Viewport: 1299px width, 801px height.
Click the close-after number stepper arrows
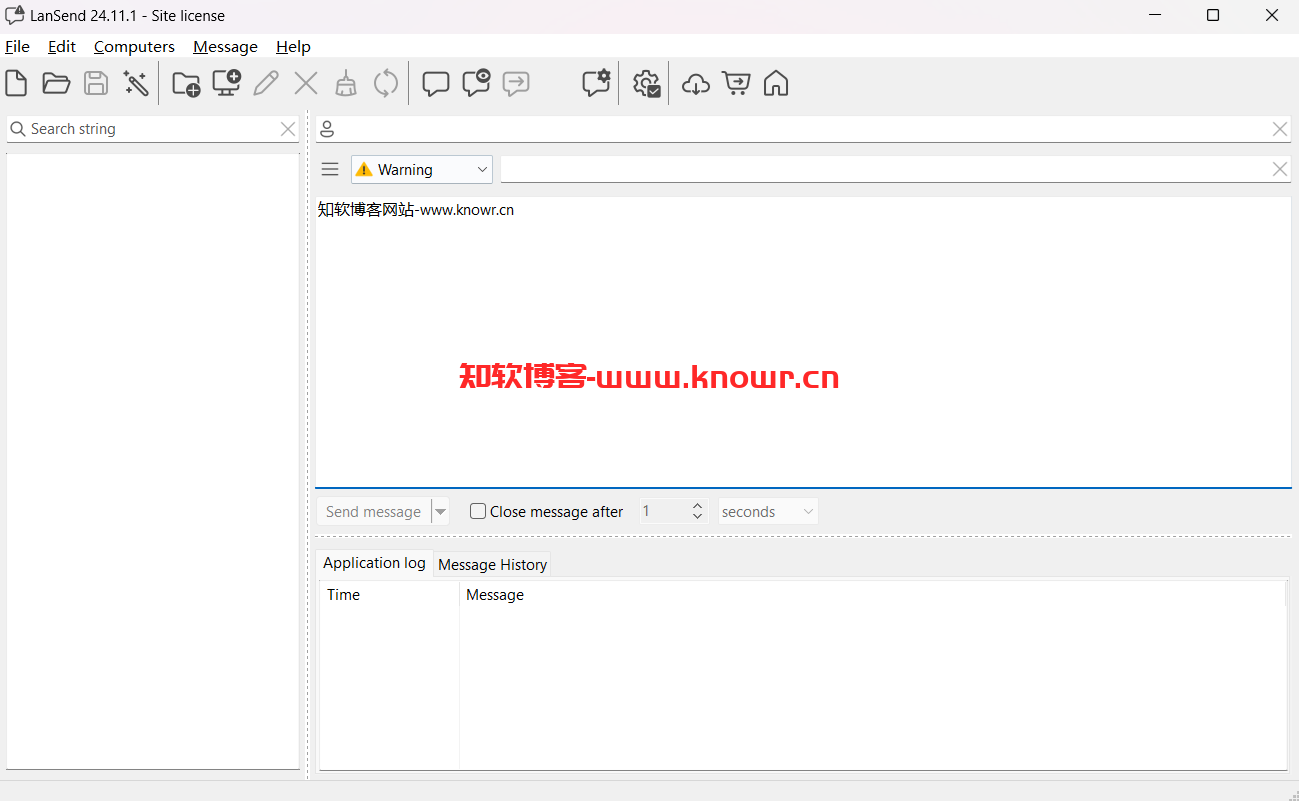click(698, 511)
